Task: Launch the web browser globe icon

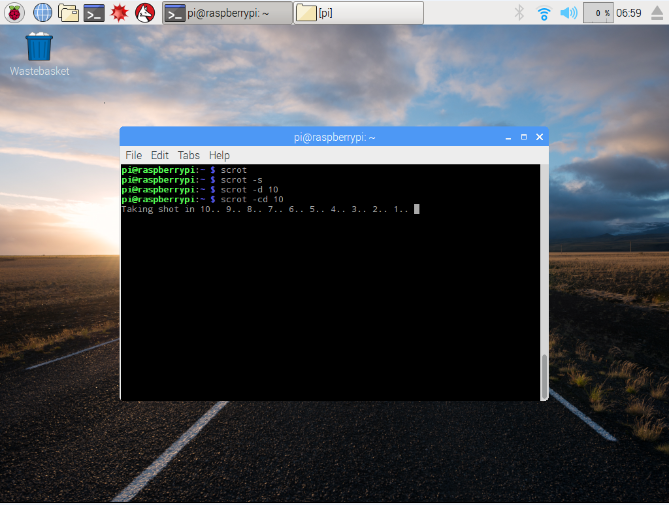Action: coord(43,13)
